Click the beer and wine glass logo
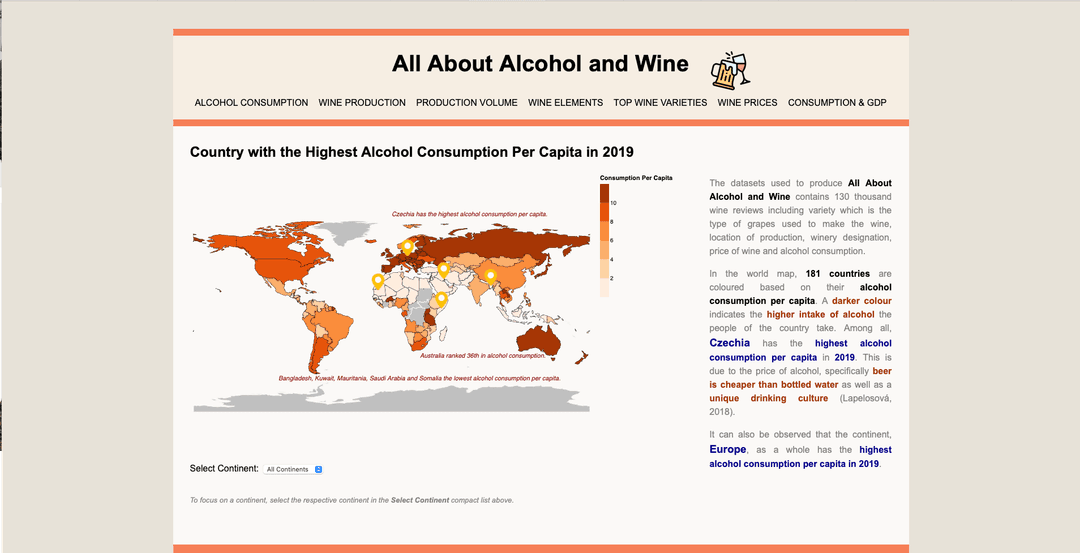This screenshot has width=1080, height=553. 730,68
